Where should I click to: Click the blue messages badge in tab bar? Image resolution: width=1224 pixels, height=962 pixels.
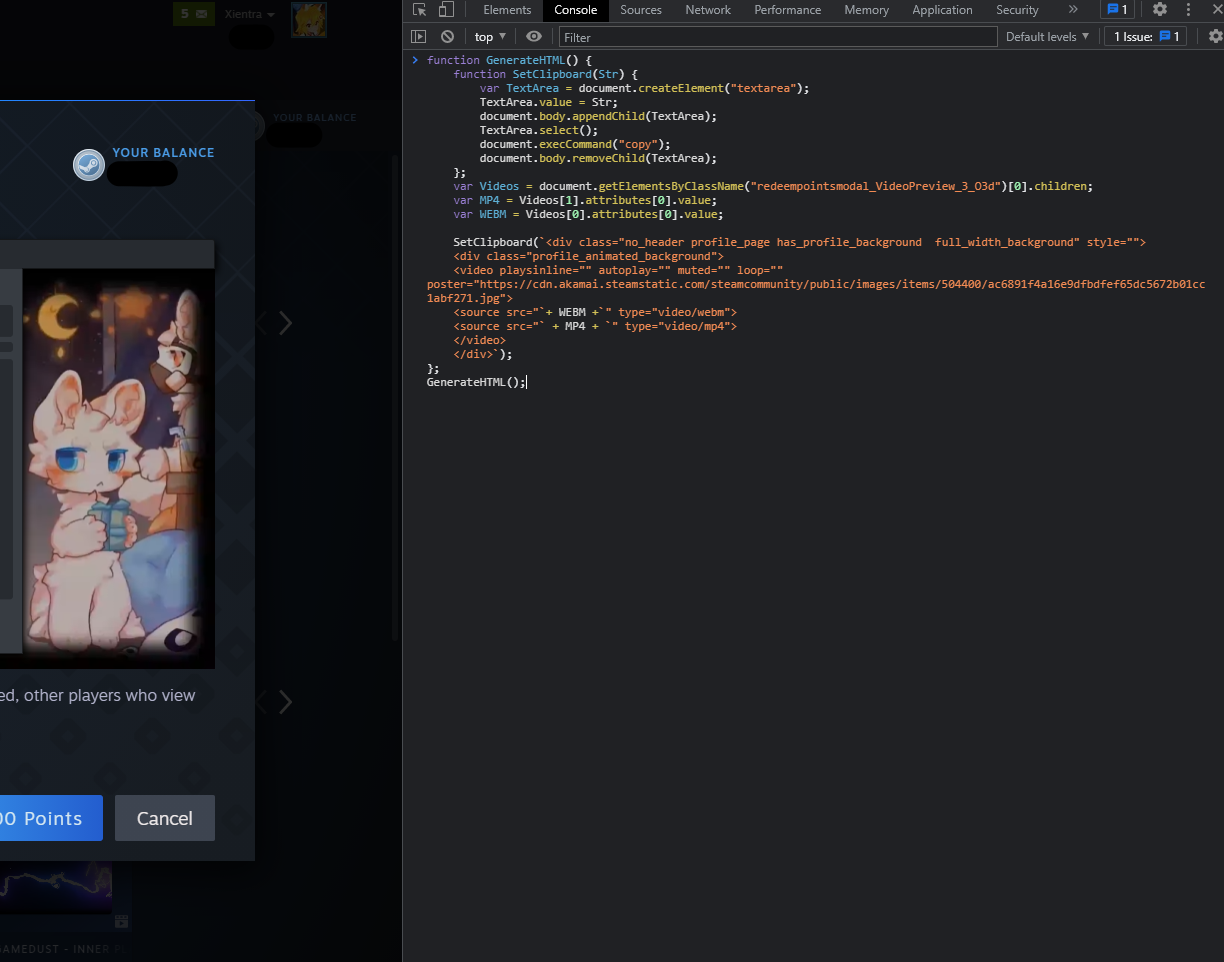pos(1117,10)
